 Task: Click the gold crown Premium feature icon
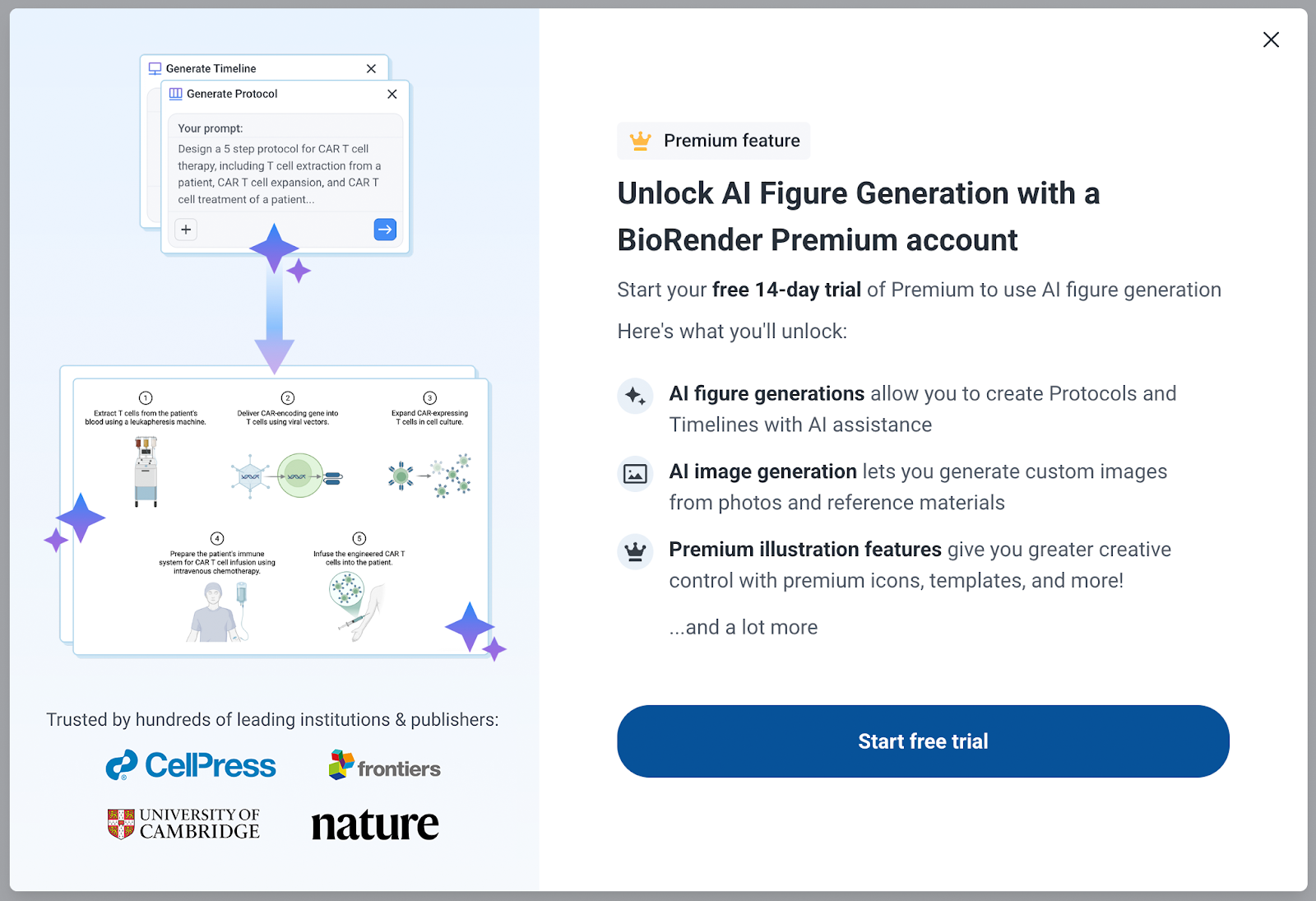click(x=640, y=141)
